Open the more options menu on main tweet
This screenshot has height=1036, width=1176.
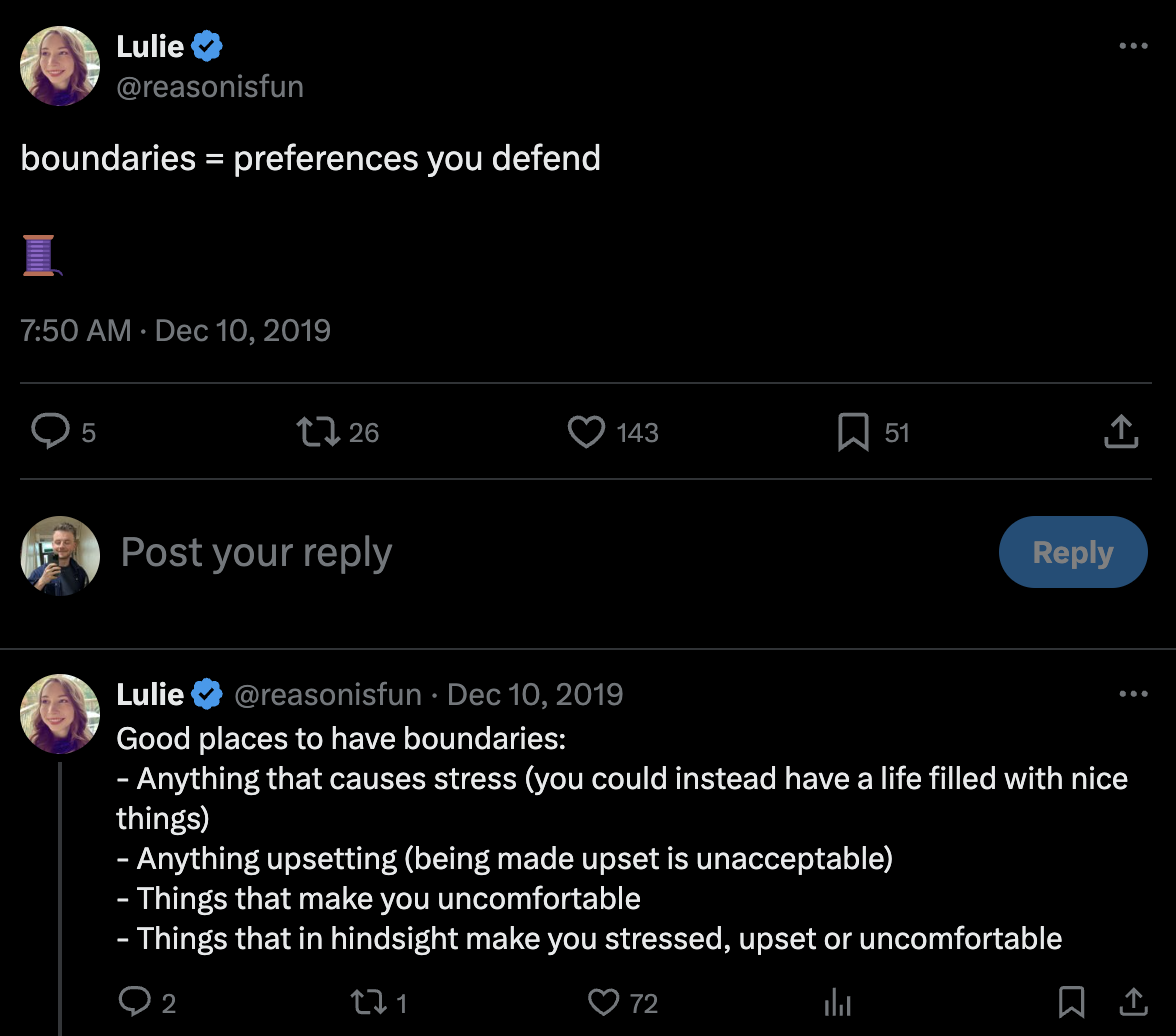[1133, 46]
